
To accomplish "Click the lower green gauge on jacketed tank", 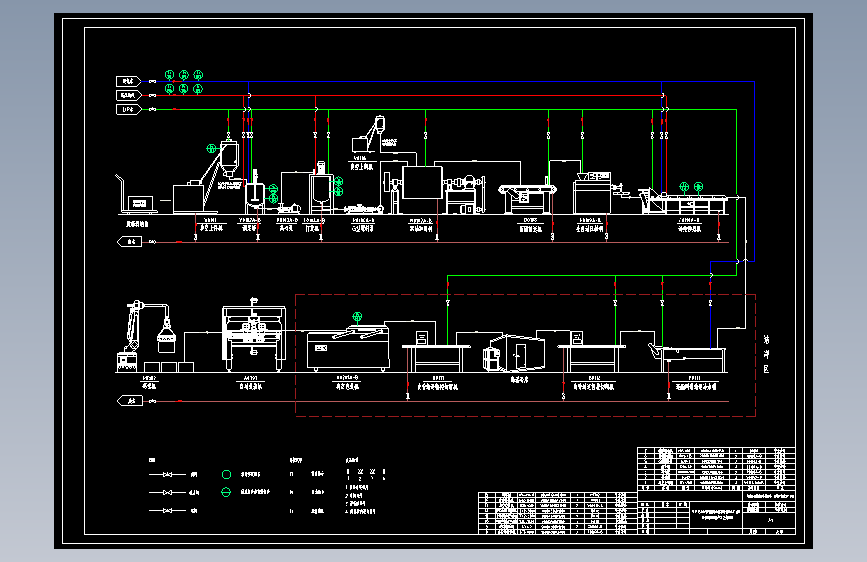I will tap(339, 191).
